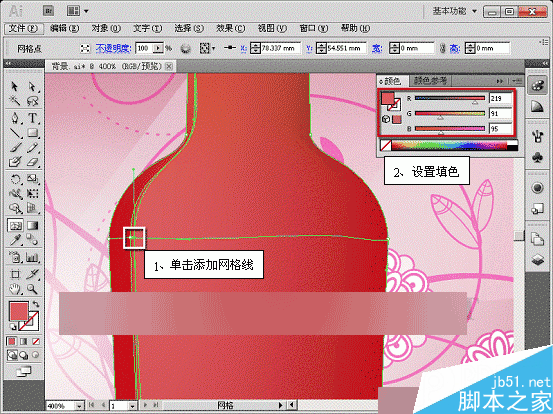Set paint mode to None button

pos(36,341)
